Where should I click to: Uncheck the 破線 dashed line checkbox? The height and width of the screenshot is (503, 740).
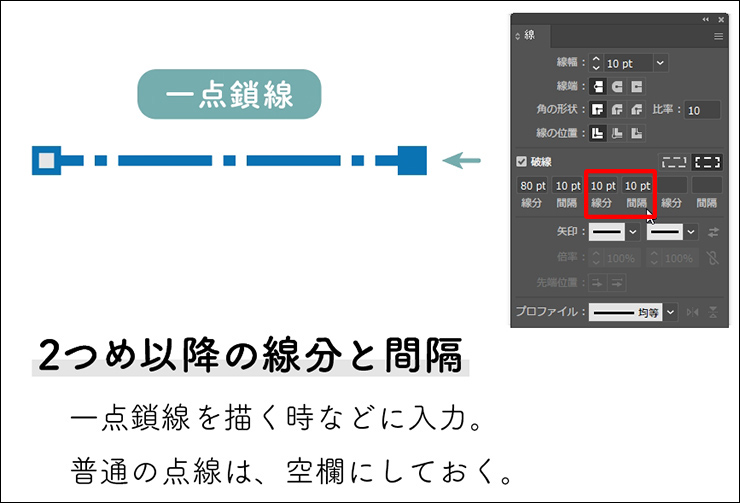pyautogui.click(x=521, y=162)
